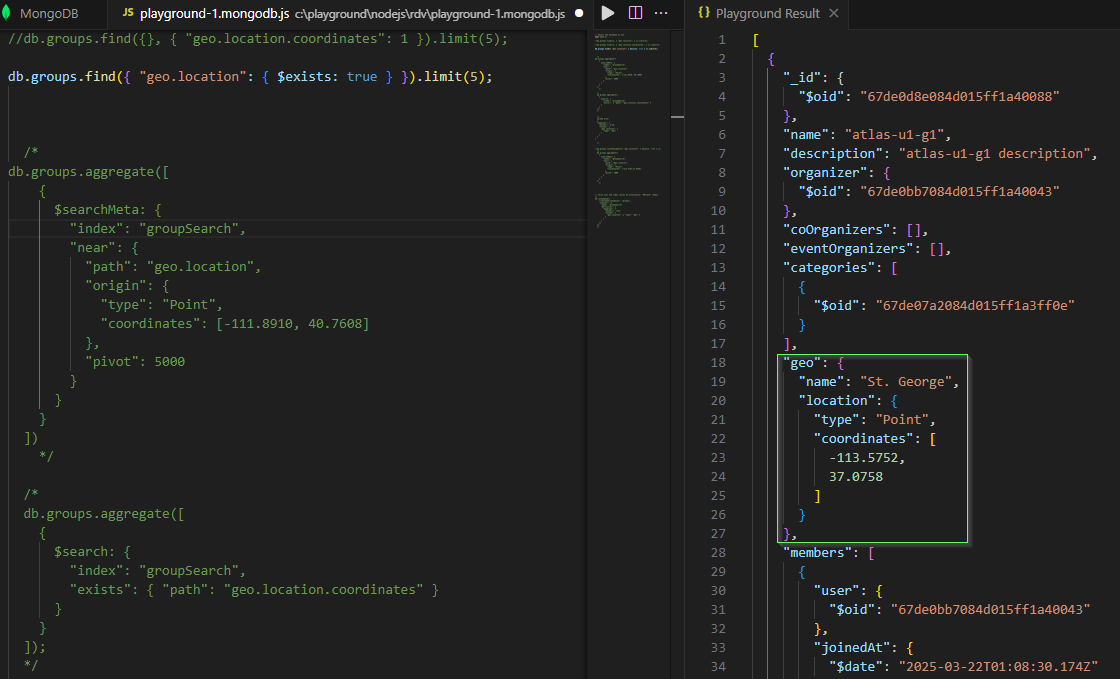This screenshot has width=1120, height=679.
Task: Switch to the MongoDB tab
Action: [48, 14]
